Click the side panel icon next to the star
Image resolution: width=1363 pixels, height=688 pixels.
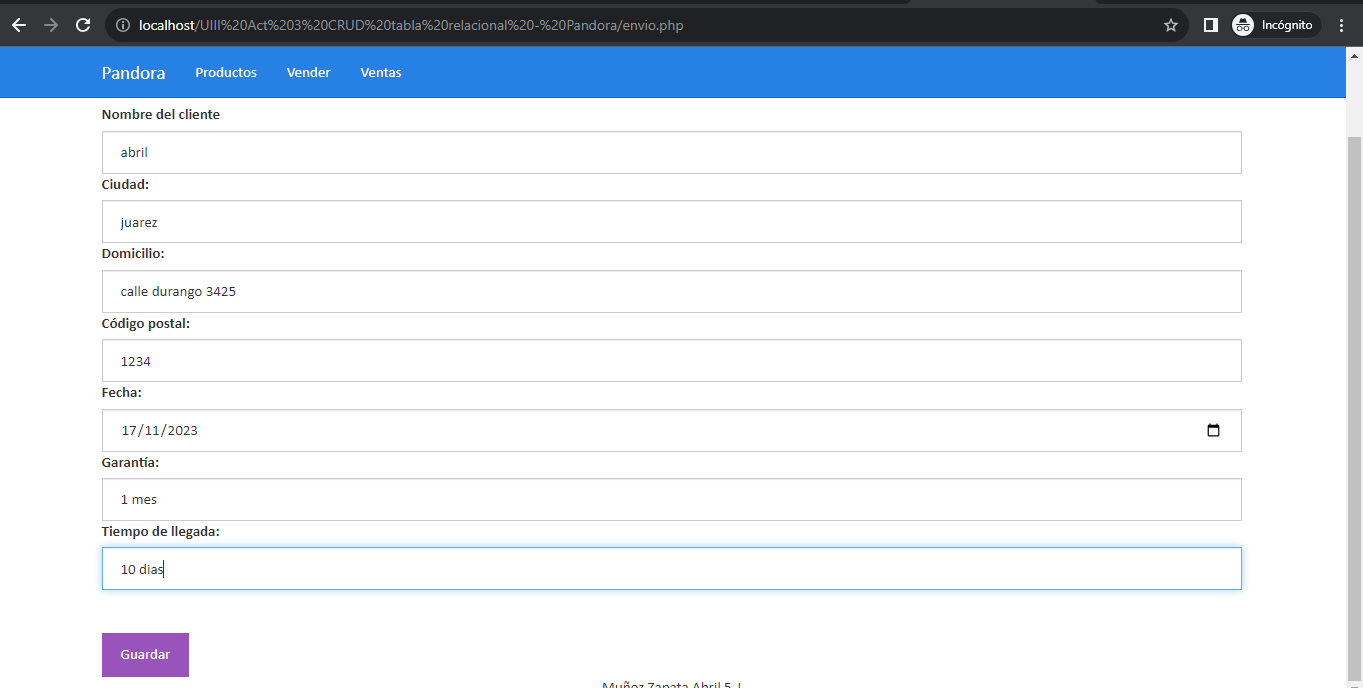point(1211,25)
